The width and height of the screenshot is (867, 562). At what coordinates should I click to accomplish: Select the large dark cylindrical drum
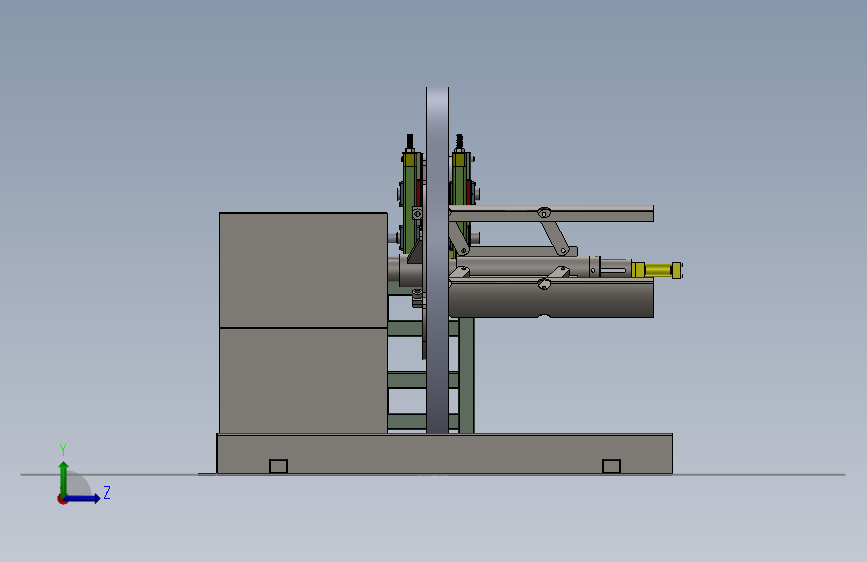point(551,299)
